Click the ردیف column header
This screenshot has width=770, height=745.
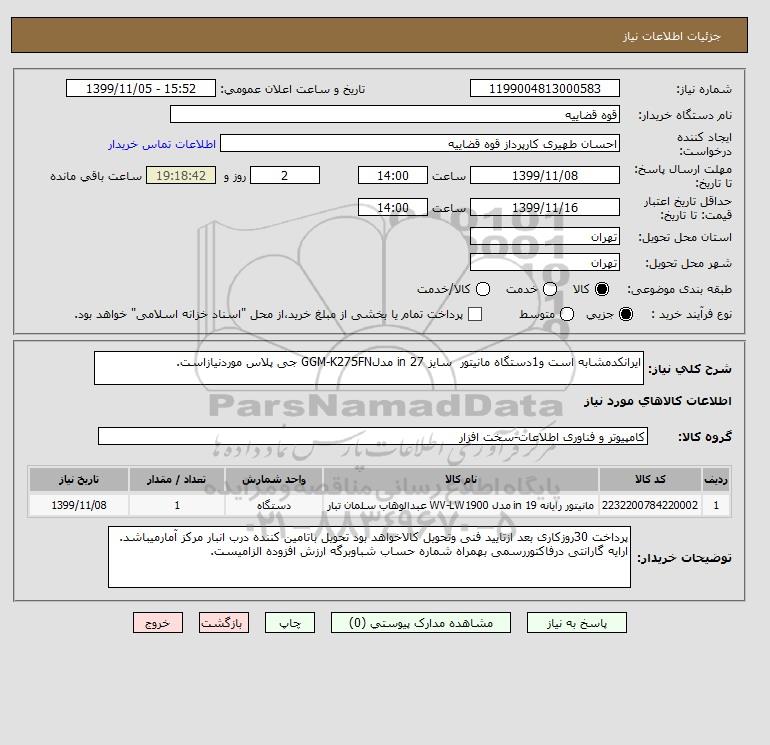tap(716, 479)
